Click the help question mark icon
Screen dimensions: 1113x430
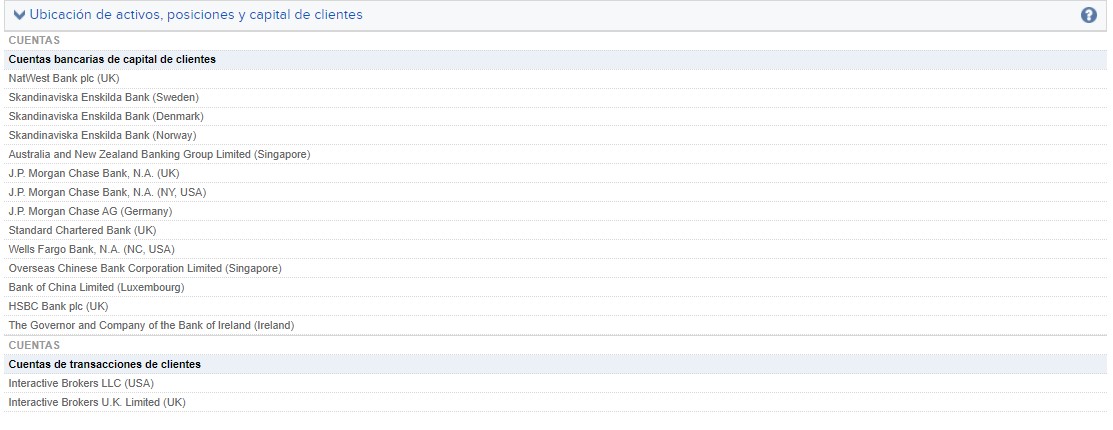[x=1089, y=15]
